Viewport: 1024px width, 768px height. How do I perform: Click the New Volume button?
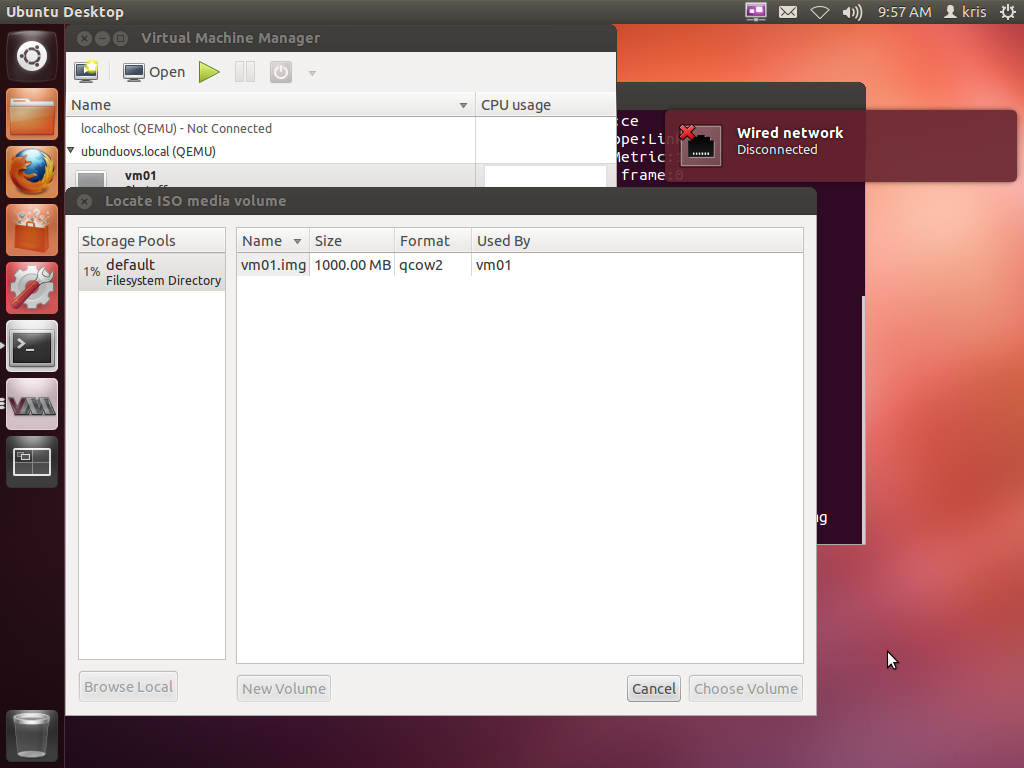pos(283,688)
